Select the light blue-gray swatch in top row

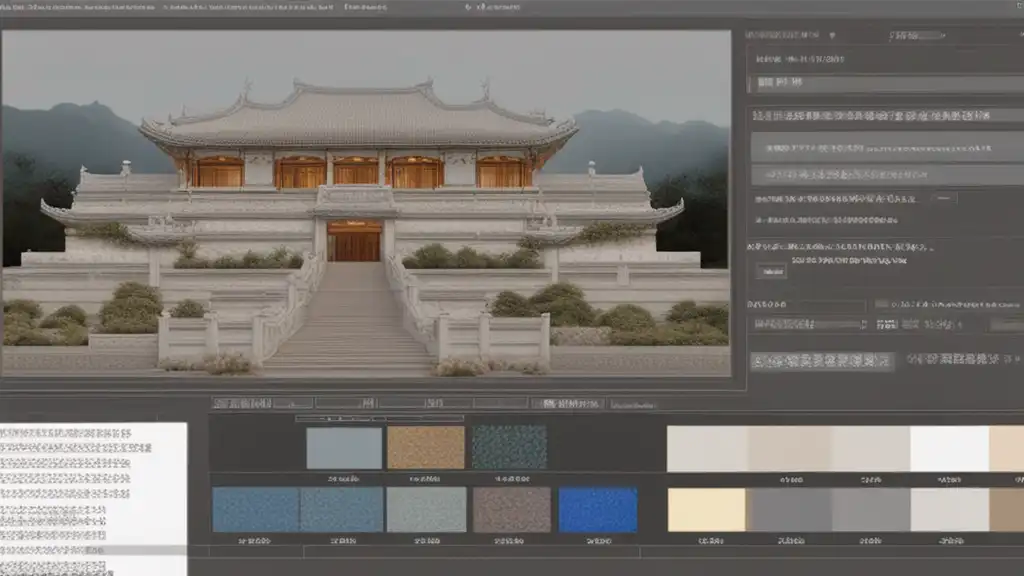[344, 447]
